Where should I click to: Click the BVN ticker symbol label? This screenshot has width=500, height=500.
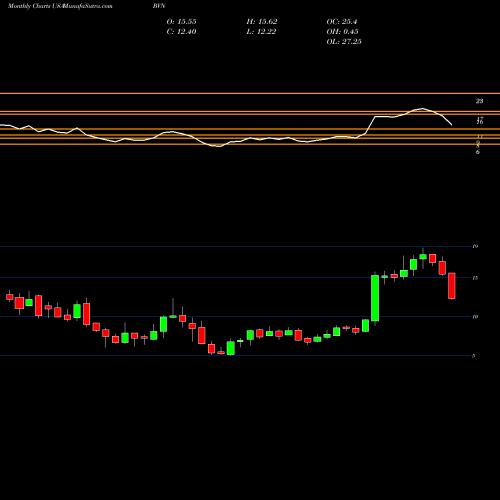(159, 6)
